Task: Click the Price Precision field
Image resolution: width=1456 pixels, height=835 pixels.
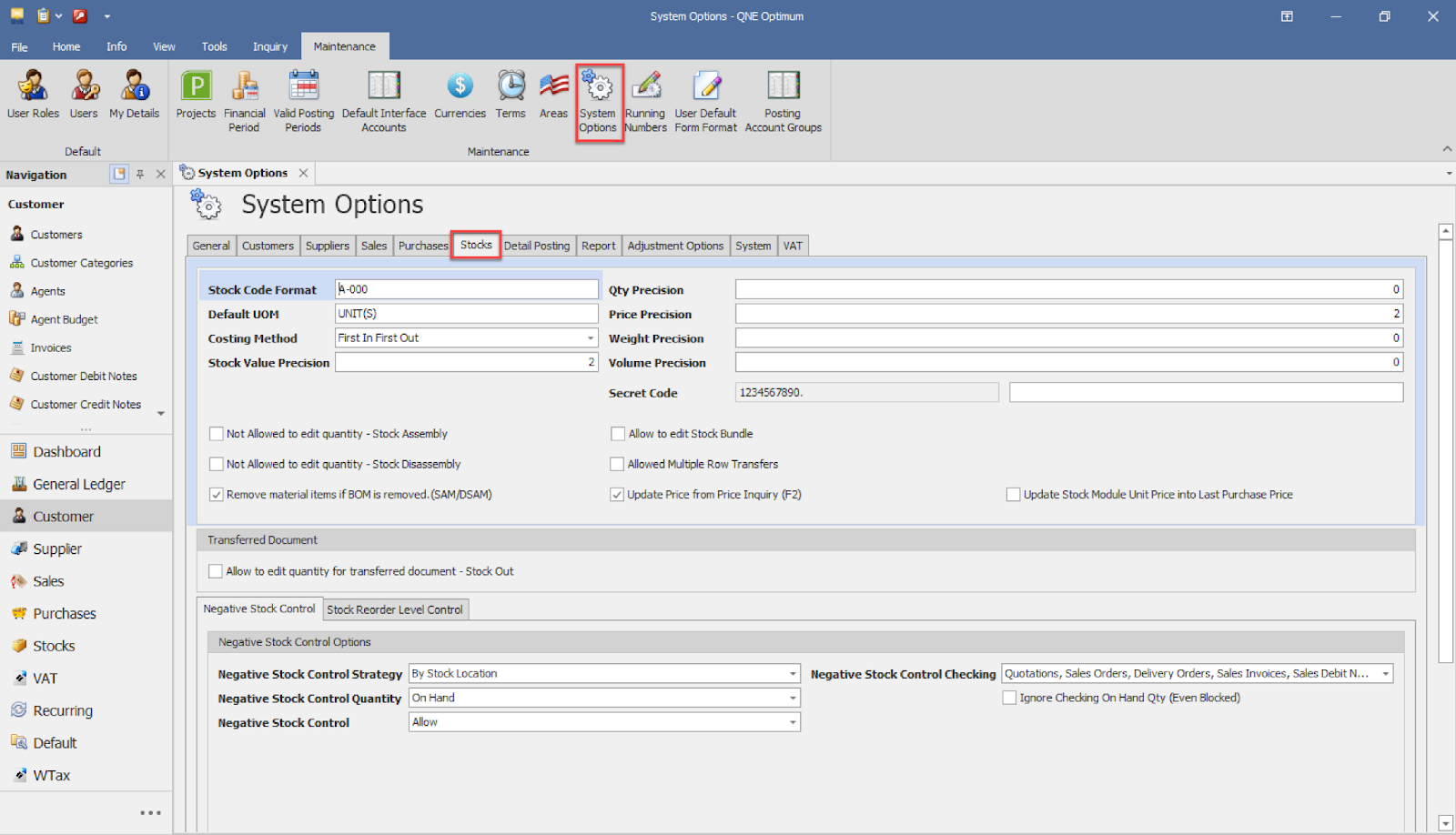Action: tap(1069, 314)
